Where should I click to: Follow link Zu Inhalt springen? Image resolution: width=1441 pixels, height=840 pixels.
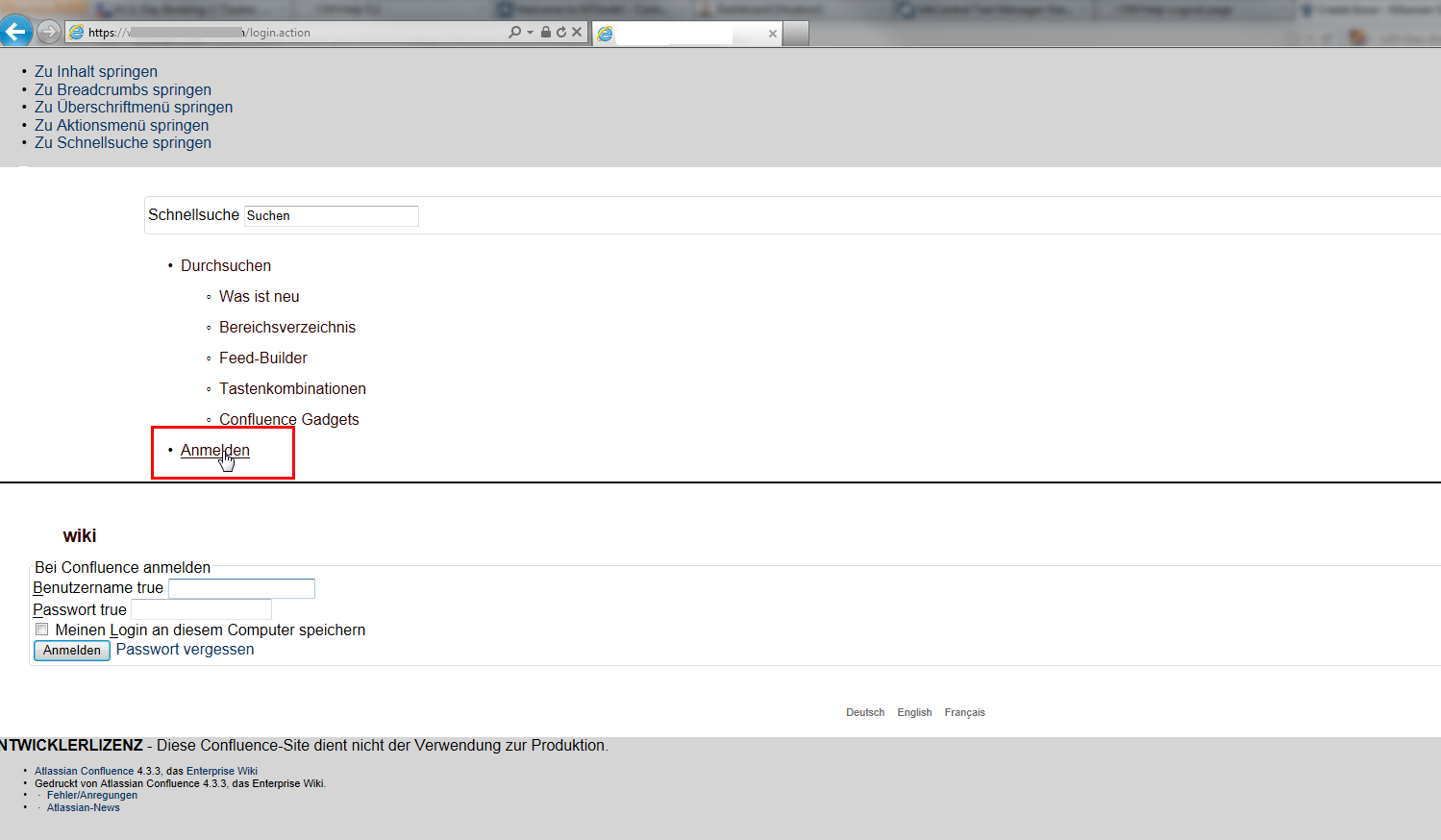click(x=96, y=72)
